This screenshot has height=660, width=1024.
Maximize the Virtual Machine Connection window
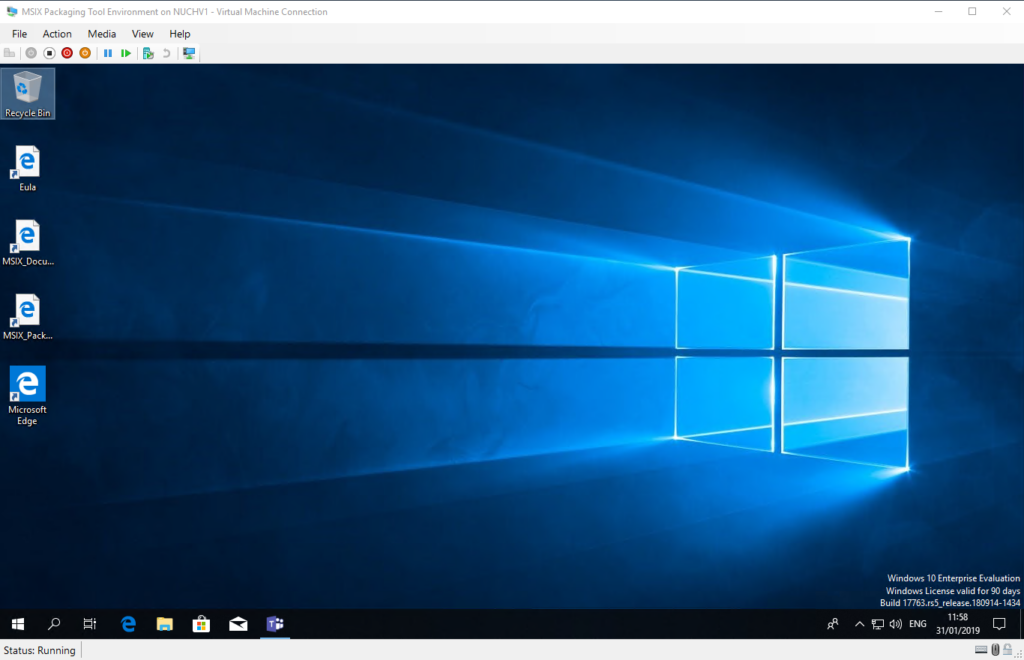[972, 11]
